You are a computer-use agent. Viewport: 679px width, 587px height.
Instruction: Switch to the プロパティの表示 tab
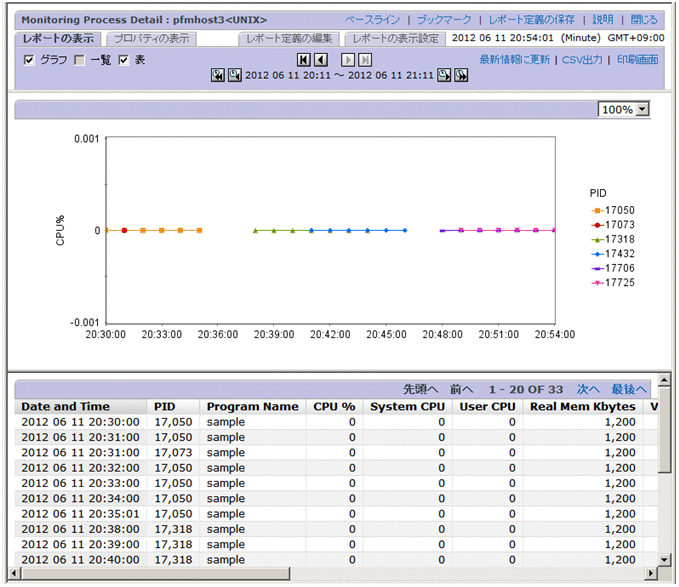[151, 38]
